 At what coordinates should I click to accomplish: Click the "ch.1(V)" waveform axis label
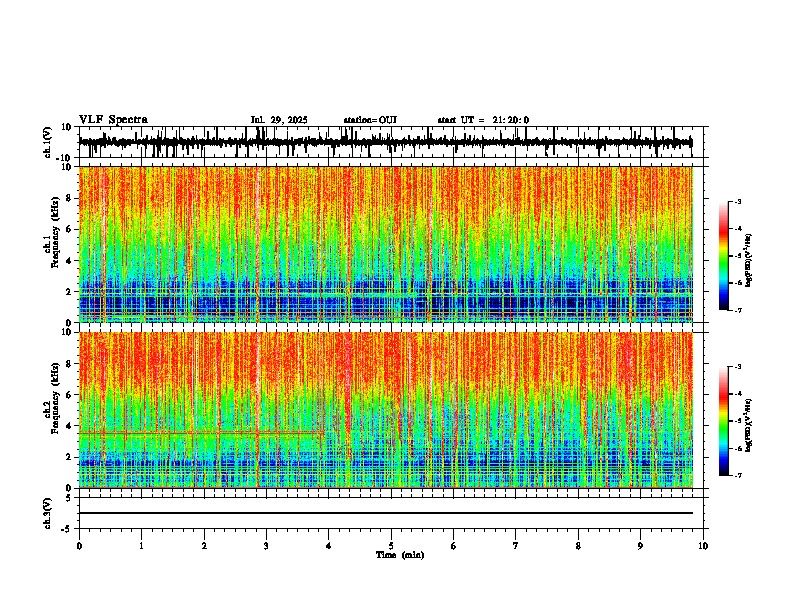[48, 142]
